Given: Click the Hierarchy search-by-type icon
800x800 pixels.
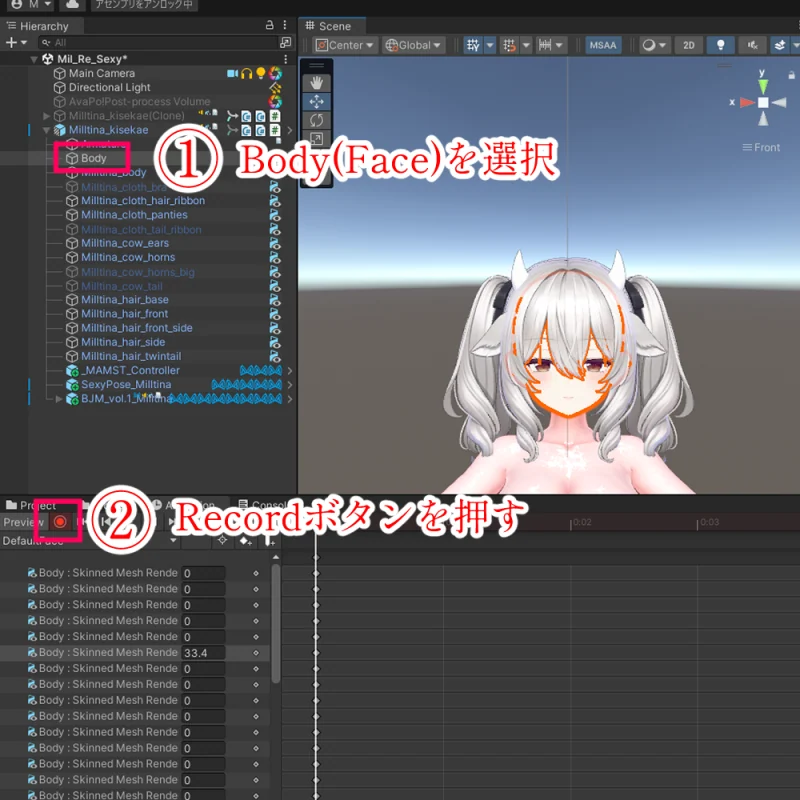Looking at the screenshot, I should coord(286,42).
